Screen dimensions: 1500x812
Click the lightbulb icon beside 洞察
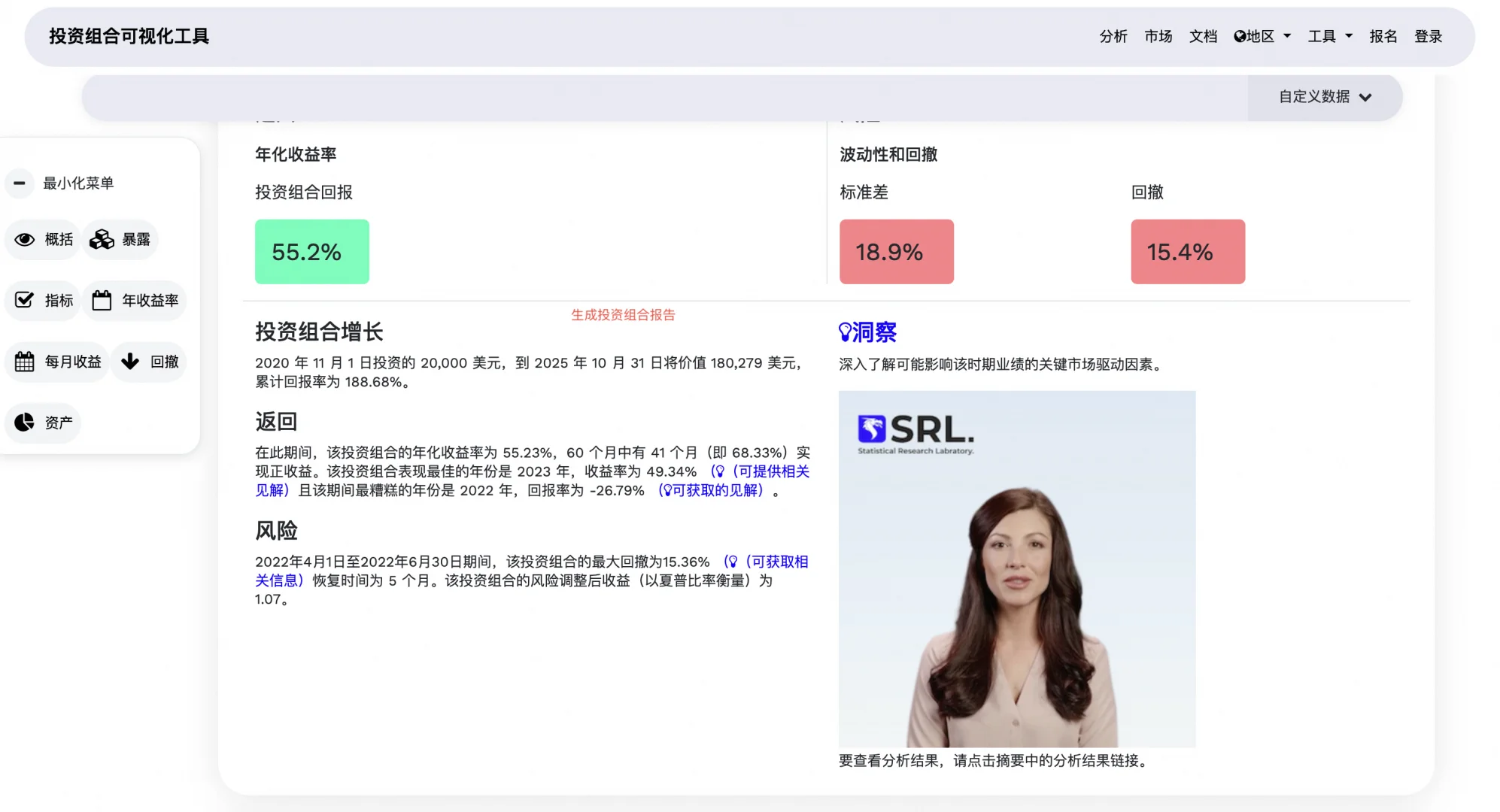[845, 331]
